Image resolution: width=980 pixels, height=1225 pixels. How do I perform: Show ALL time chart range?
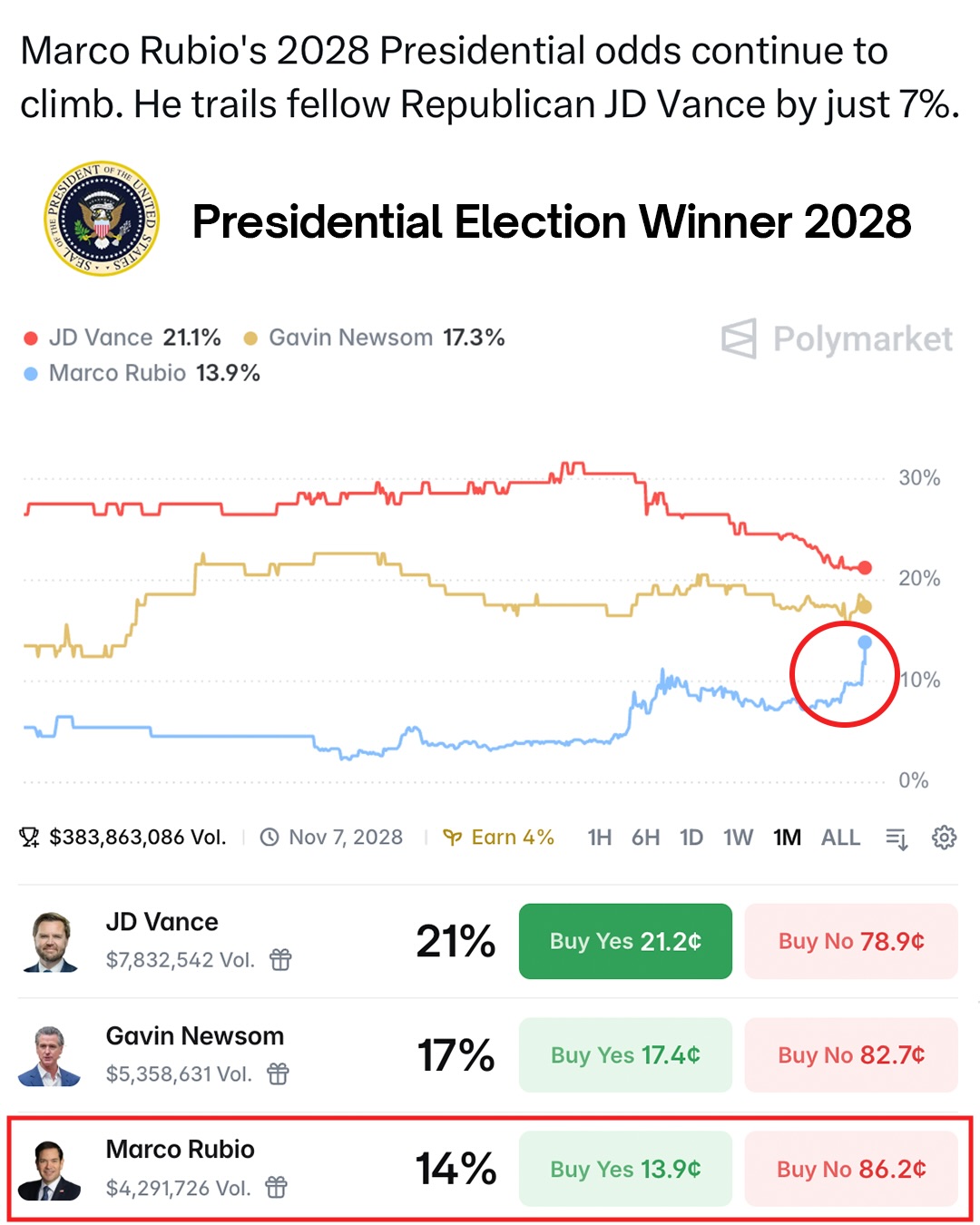click(840, 838)
